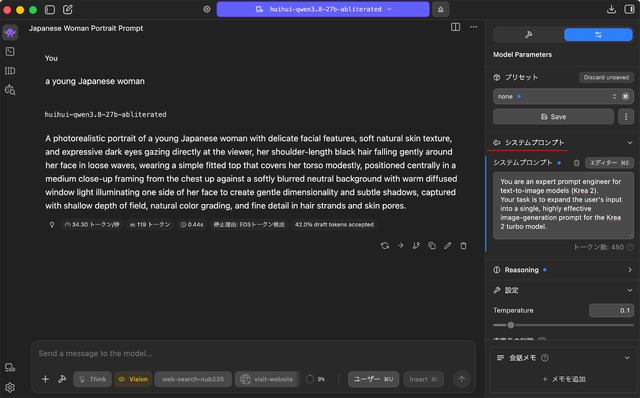This screenshot has width=640, height=398.
Task: Click the lightbulb icon in message stats
Action: 52,225
